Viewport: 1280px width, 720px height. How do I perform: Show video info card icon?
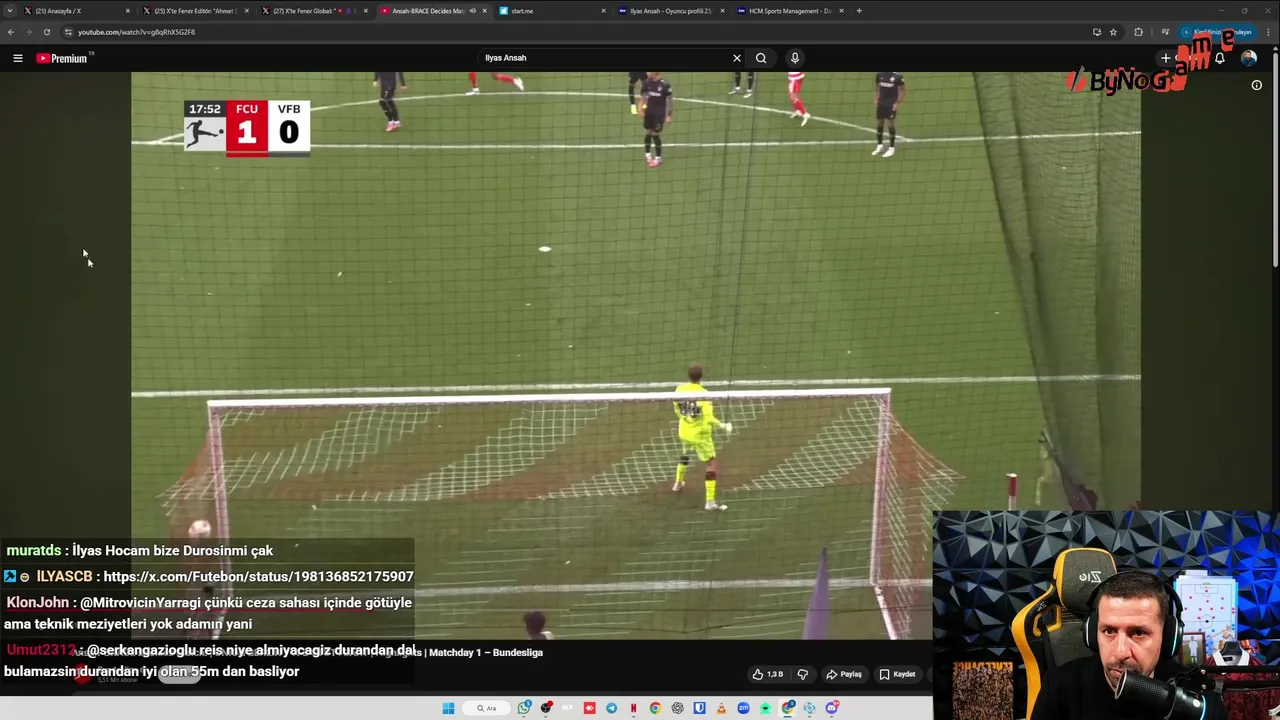pos(1257,85)
